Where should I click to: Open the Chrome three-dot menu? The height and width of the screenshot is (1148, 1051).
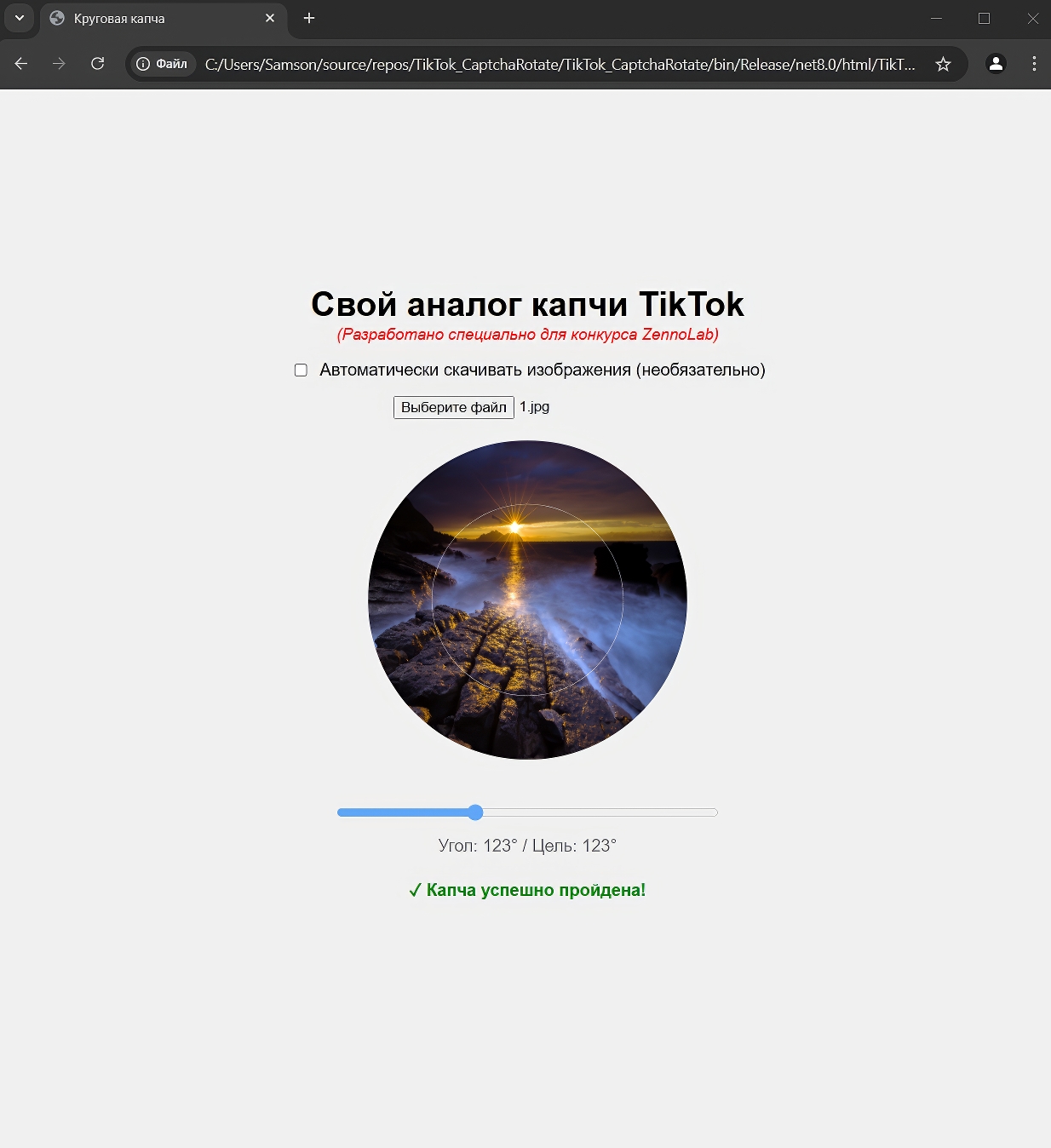click(1034, 64)
